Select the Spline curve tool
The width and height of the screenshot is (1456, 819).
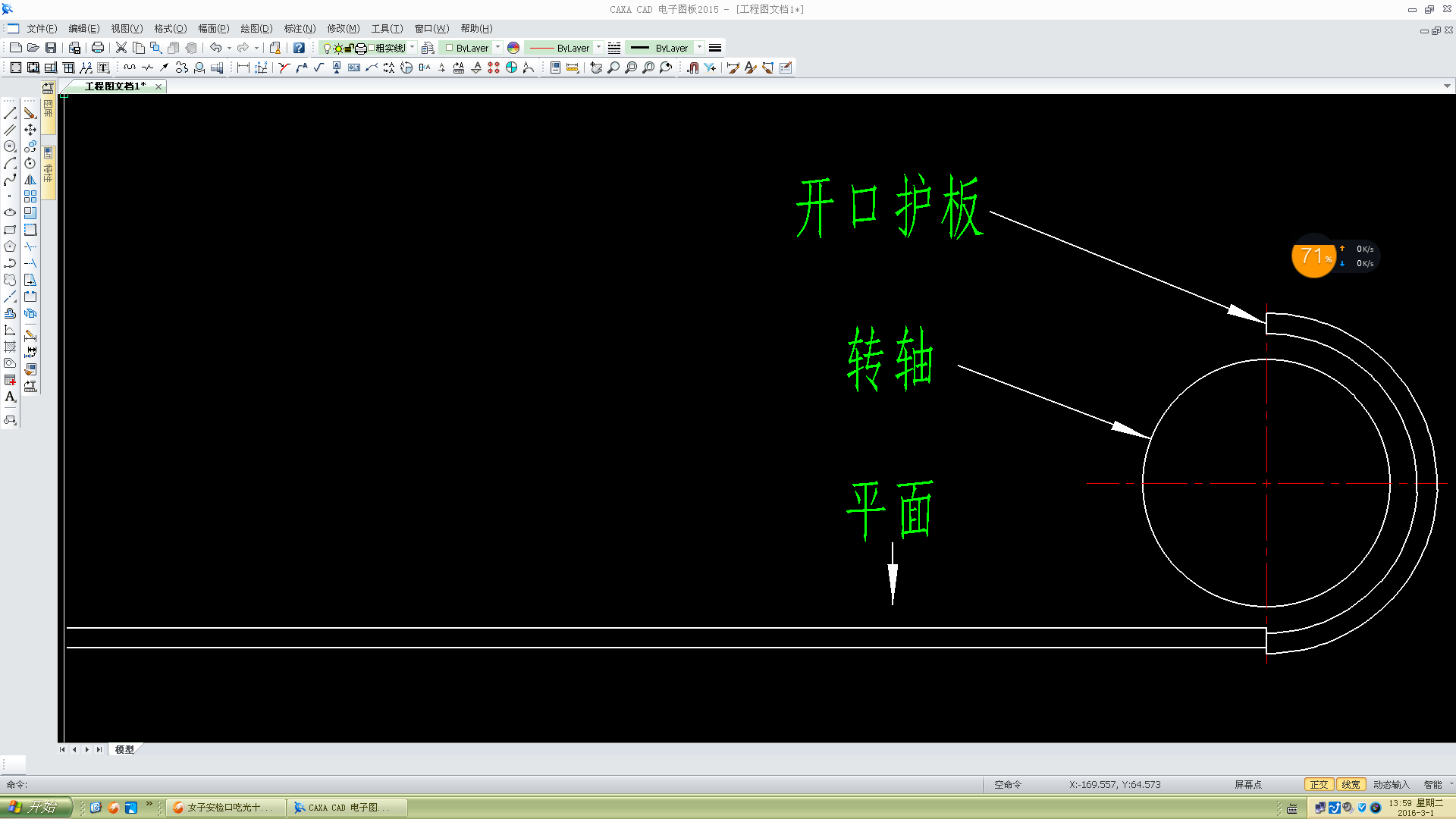coord(10,180)
